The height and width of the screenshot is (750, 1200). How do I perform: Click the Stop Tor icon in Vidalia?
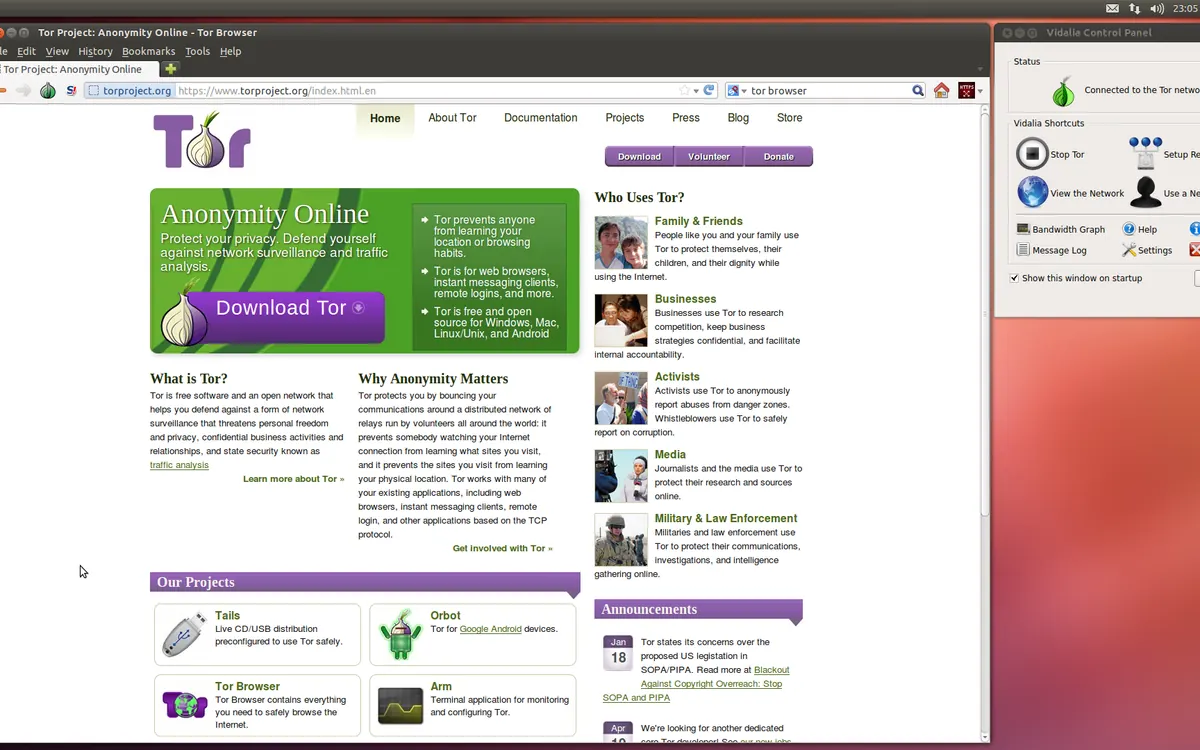click(x=1032, y=154)
